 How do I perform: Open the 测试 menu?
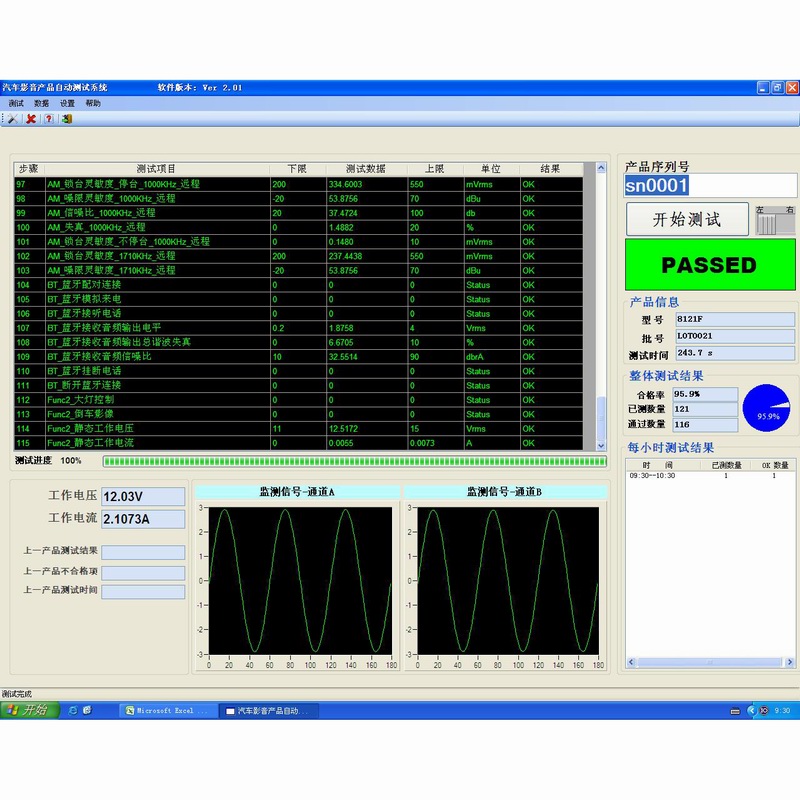click(x=16, y=103)
